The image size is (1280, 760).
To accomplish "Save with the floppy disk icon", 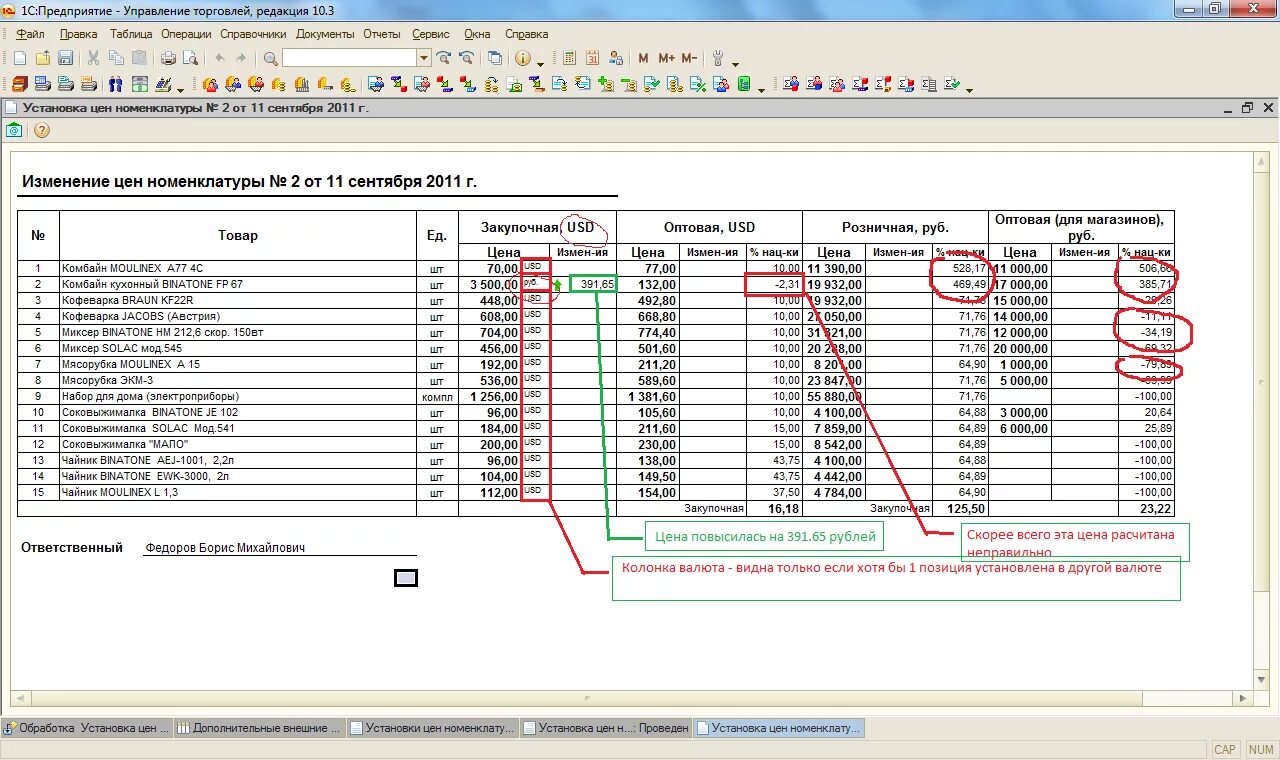I will click(65, 58).
